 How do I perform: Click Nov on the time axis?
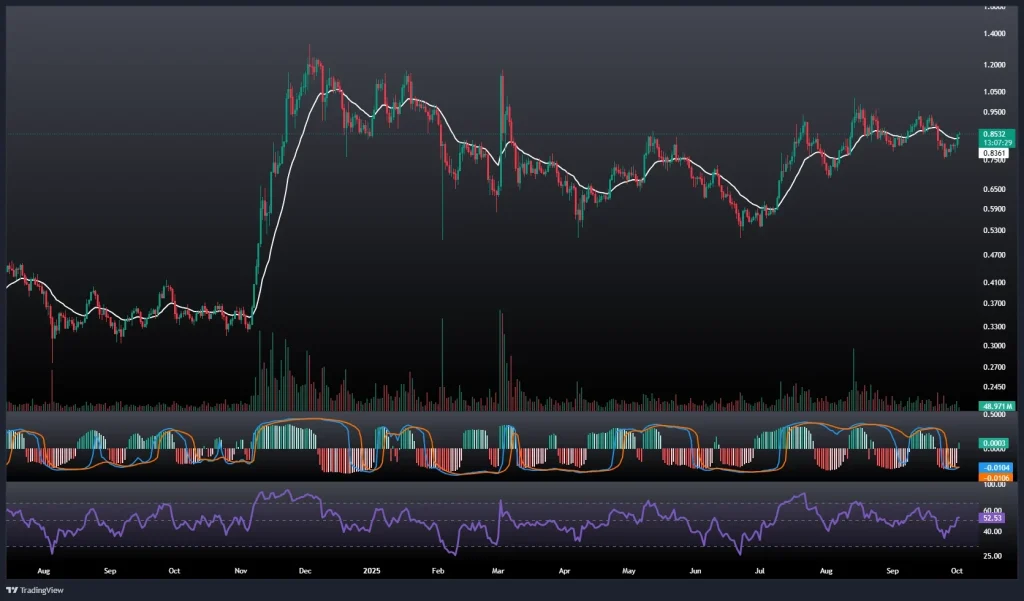240,572
